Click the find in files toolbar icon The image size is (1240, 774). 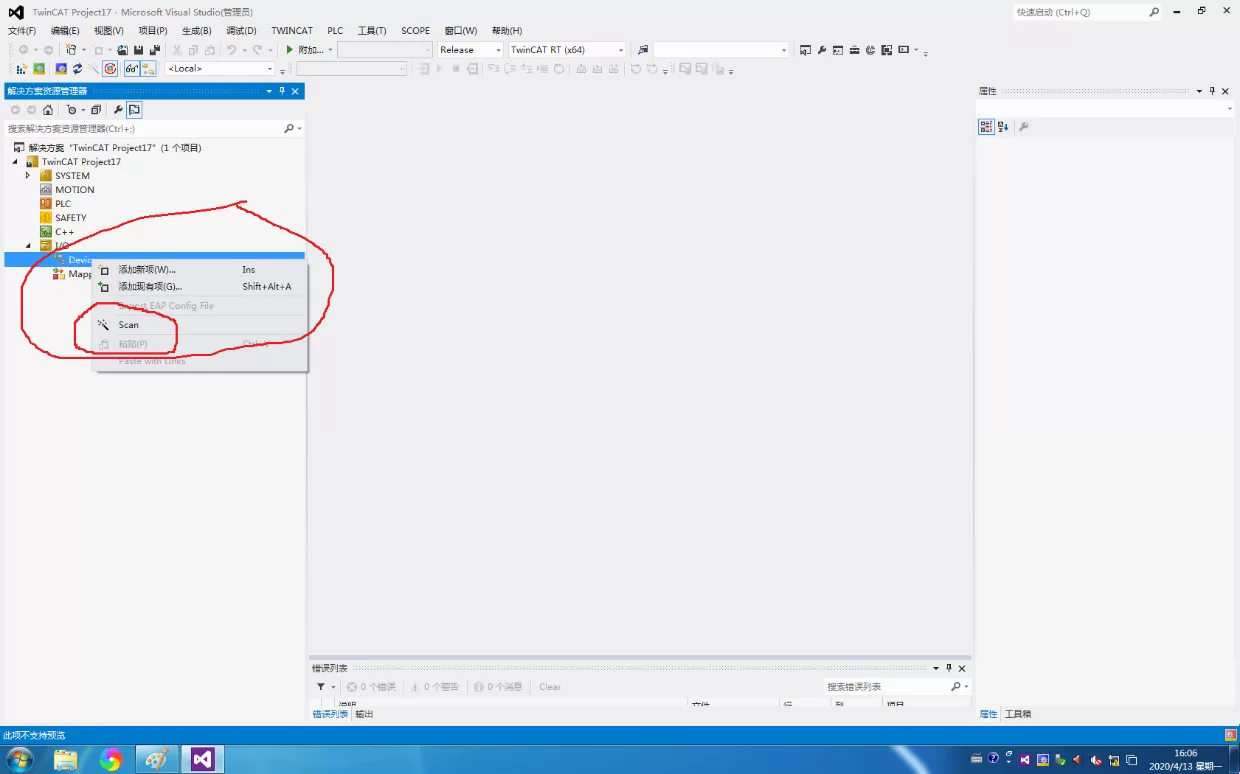point(643,50)
